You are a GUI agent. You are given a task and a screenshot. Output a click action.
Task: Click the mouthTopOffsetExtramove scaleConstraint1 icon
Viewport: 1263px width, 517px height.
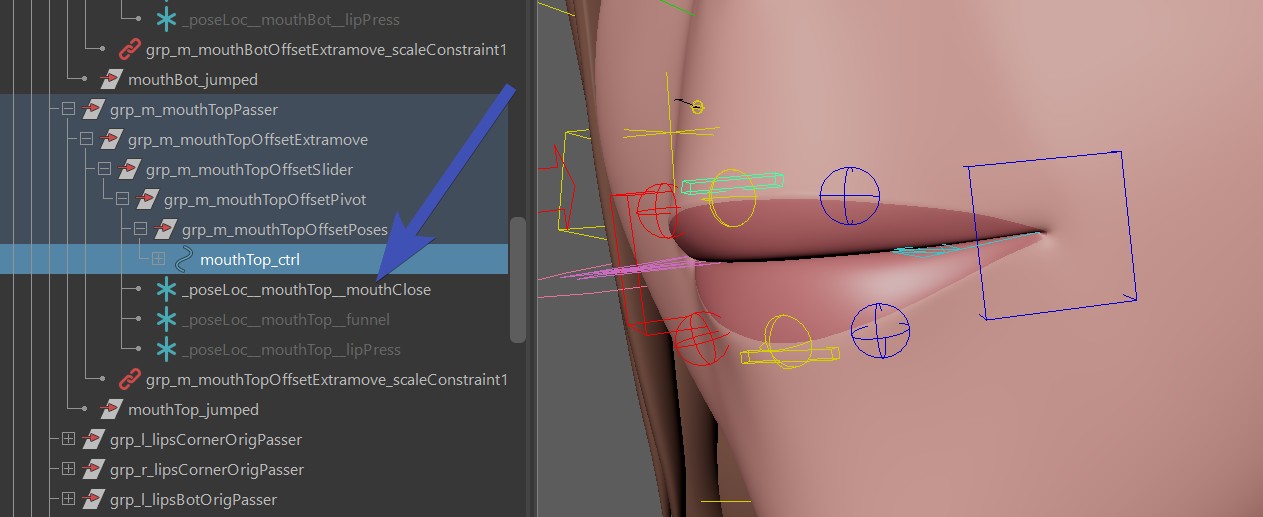129,380
